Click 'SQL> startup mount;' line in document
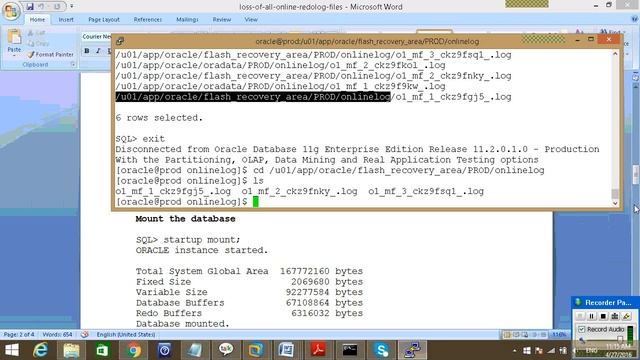640x360 pixels. (188, 240)
